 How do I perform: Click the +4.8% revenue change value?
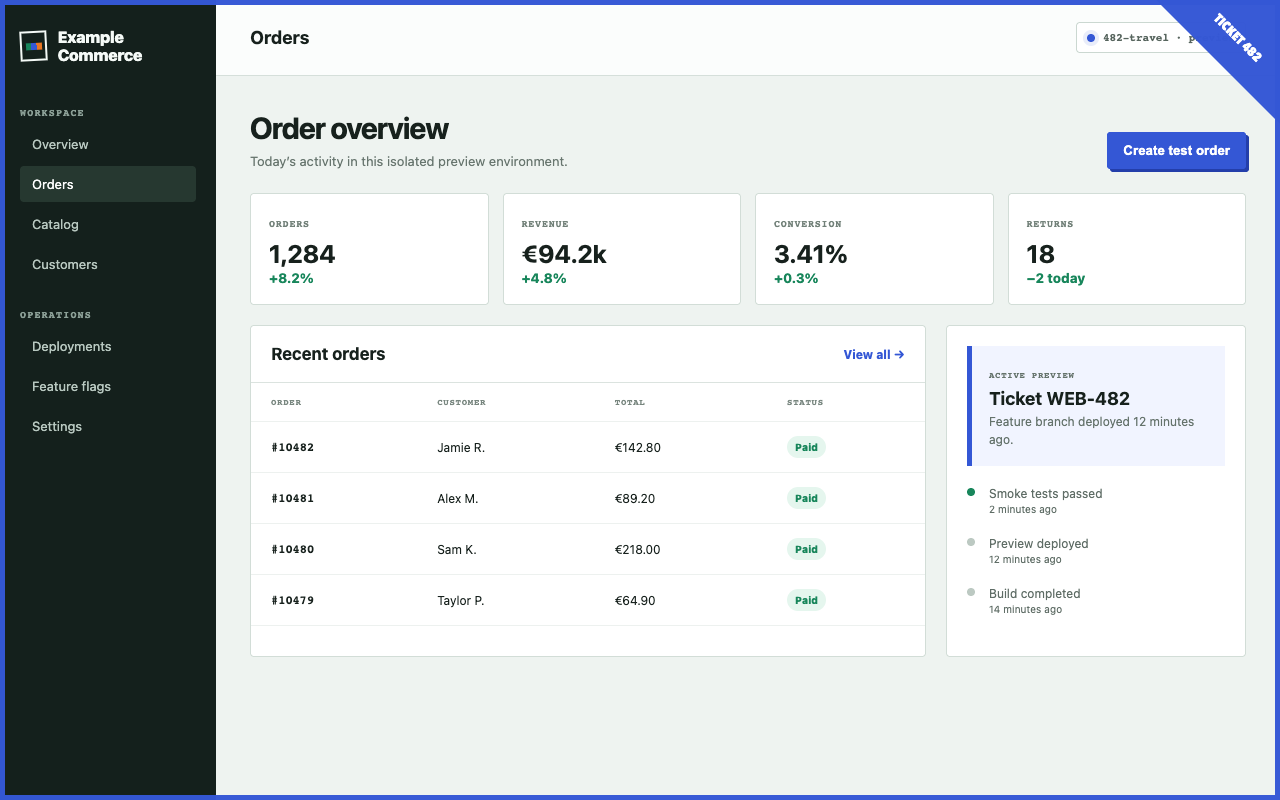tap(544, 278)
